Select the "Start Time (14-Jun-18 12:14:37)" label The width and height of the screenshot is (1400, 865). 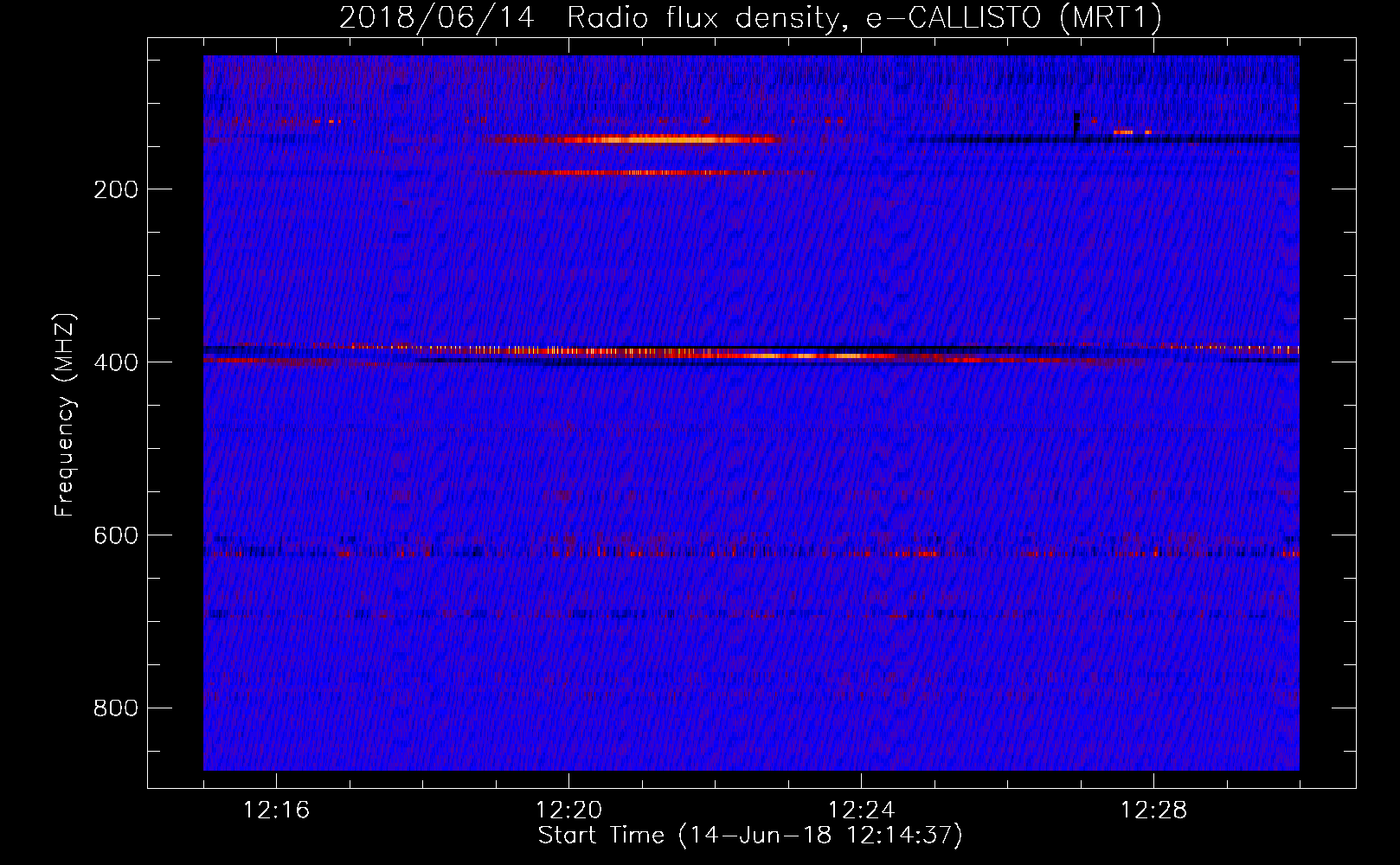click(x=750, y=835)
